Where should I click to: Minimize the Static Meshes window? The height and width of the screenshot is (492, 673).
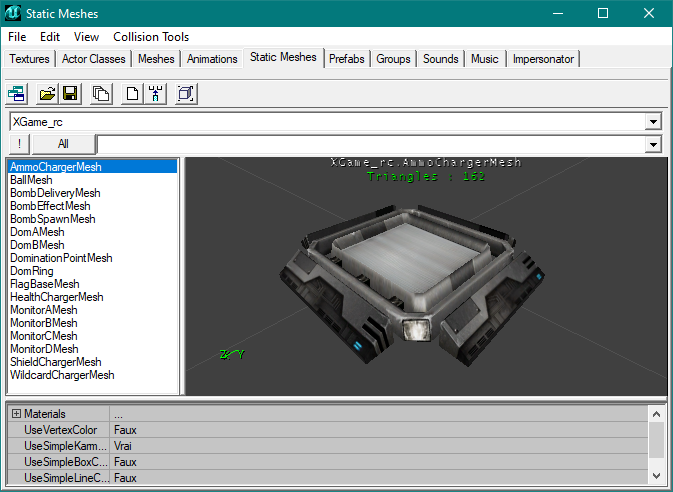(558, 13)
